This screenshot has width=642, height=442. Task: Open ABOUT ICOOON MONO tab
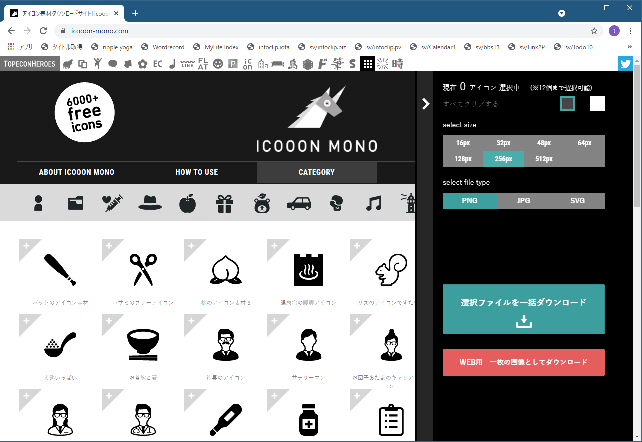[77, 172]
